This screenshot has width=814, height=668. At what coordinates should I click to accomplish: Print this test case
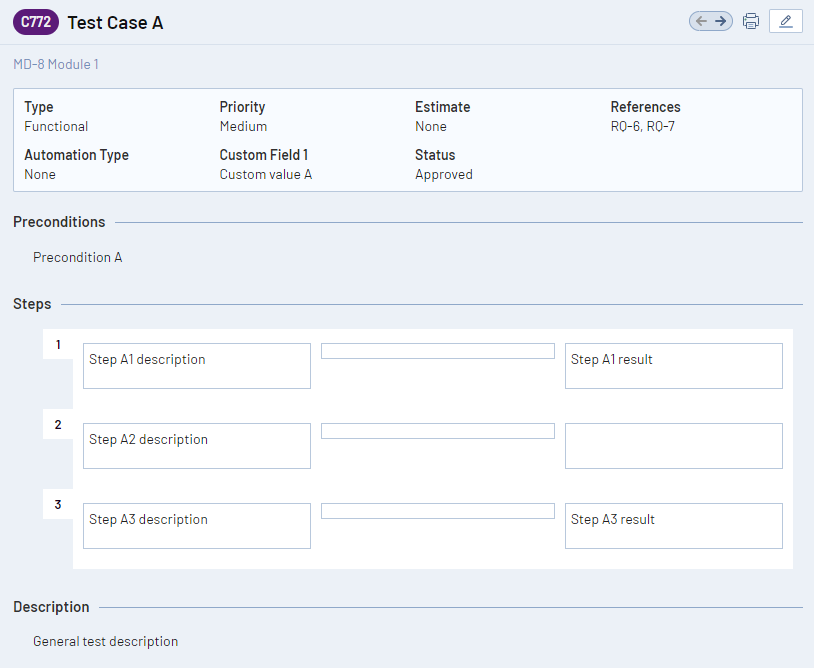(x=751, y=21)
